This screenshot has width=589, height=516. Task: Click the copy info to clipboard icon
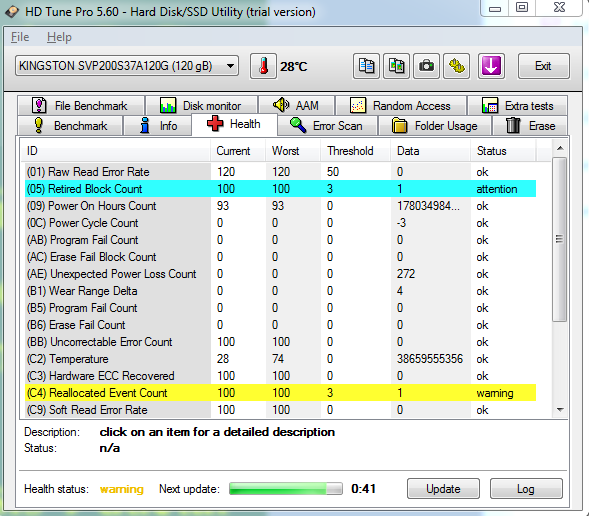(x=366, y=66)
